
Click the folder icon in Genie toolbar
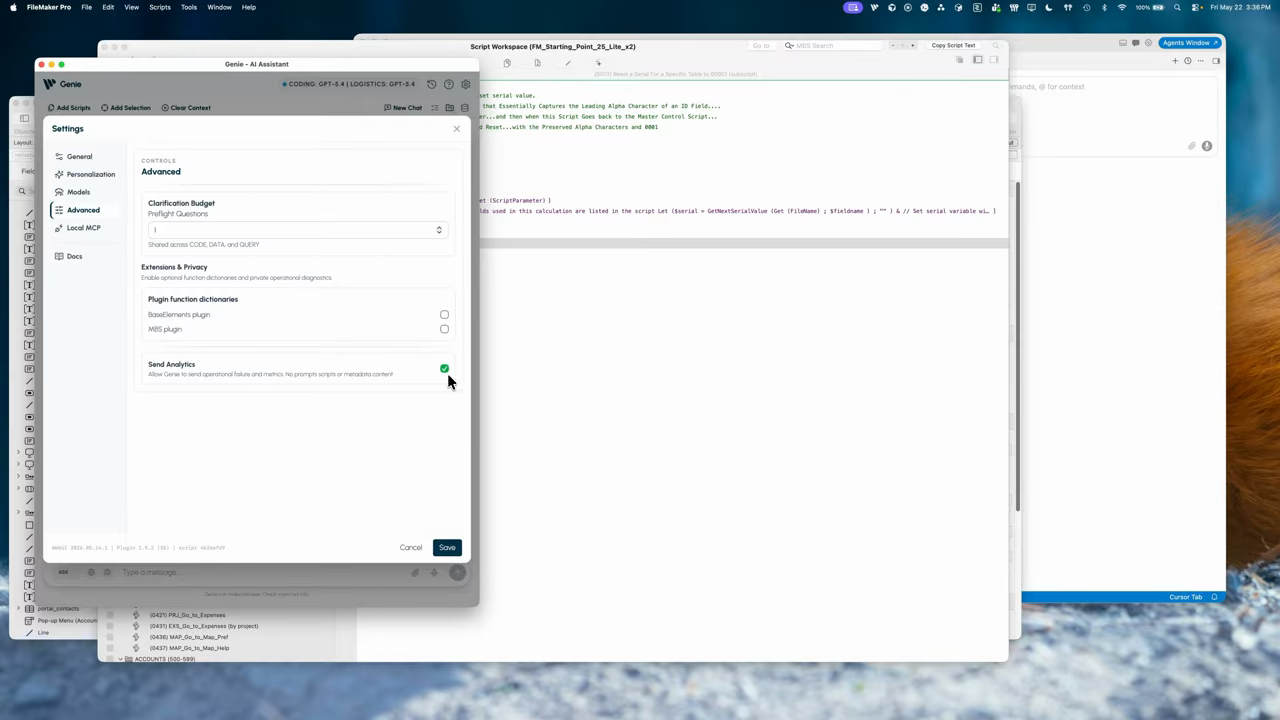(450, 108)
